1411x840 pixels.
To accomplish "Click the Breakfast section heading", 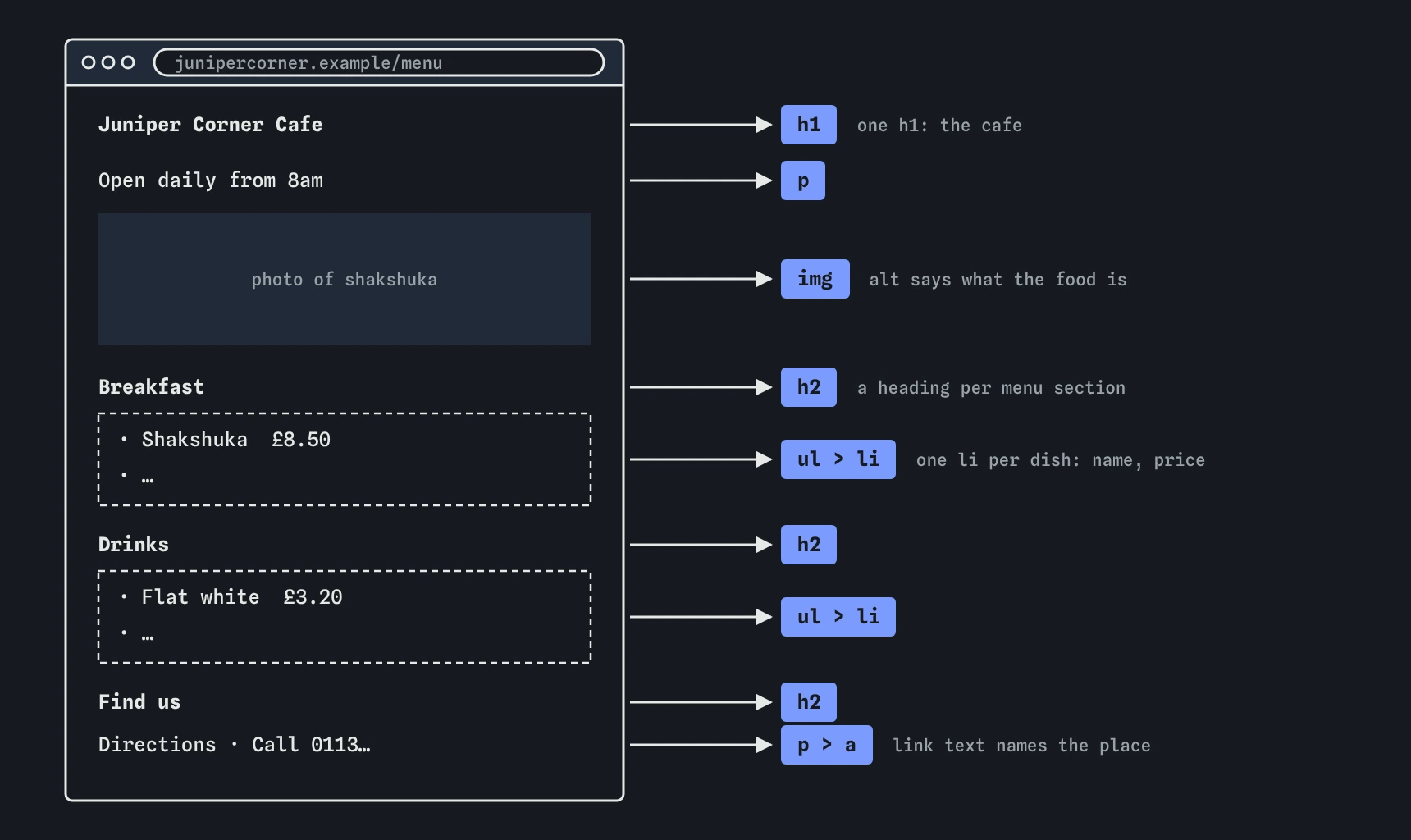I will coord(151,387).
